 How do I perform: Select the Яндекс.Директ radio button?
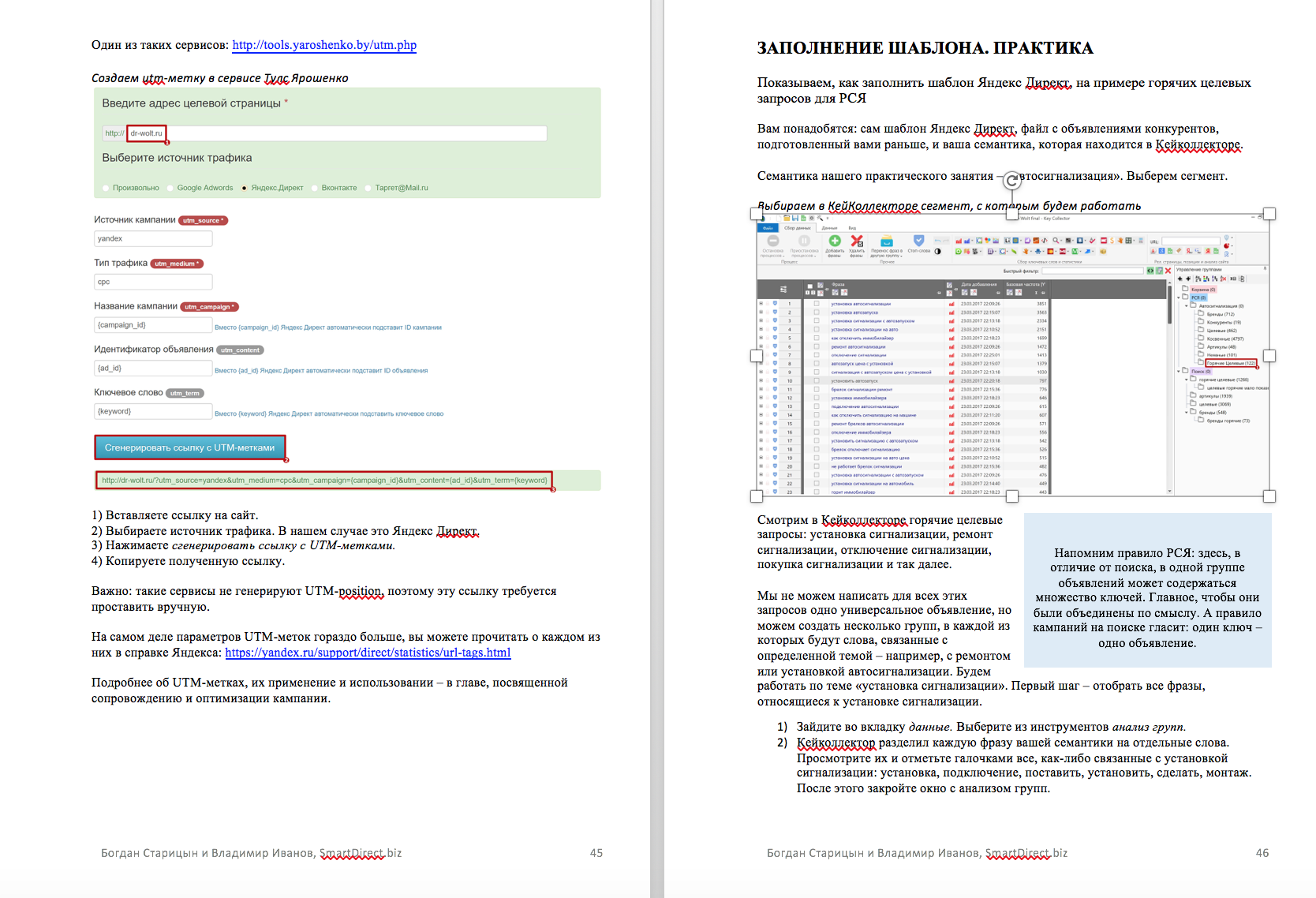point(245,188)
